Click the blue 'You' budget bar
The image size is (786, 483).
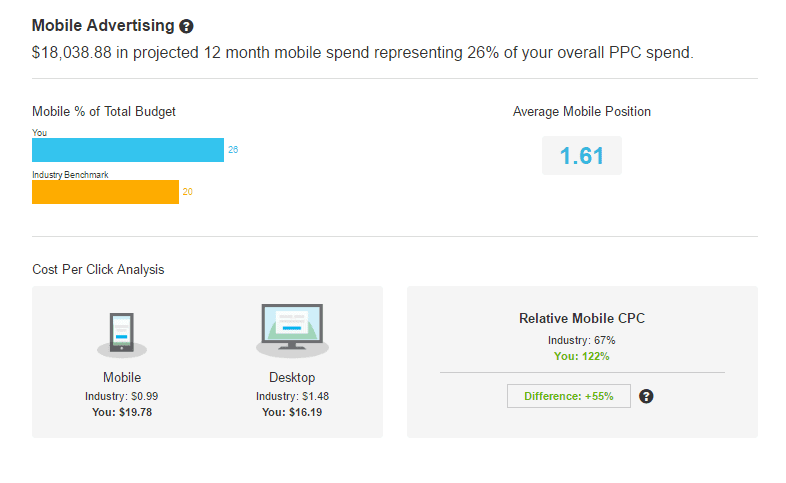pos(128,150)
